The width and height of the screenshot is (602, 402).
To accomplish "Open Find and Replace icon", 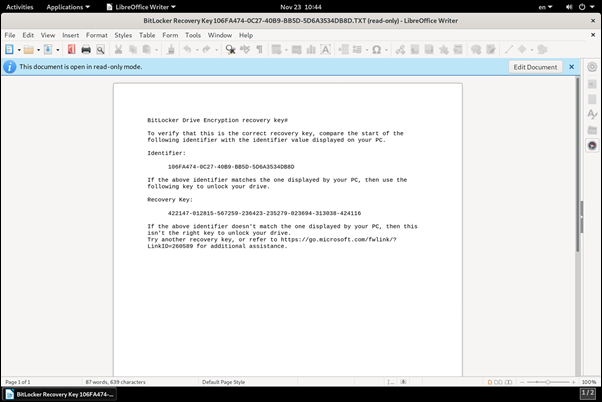I will pyautogui.click(x=230, y=50).
